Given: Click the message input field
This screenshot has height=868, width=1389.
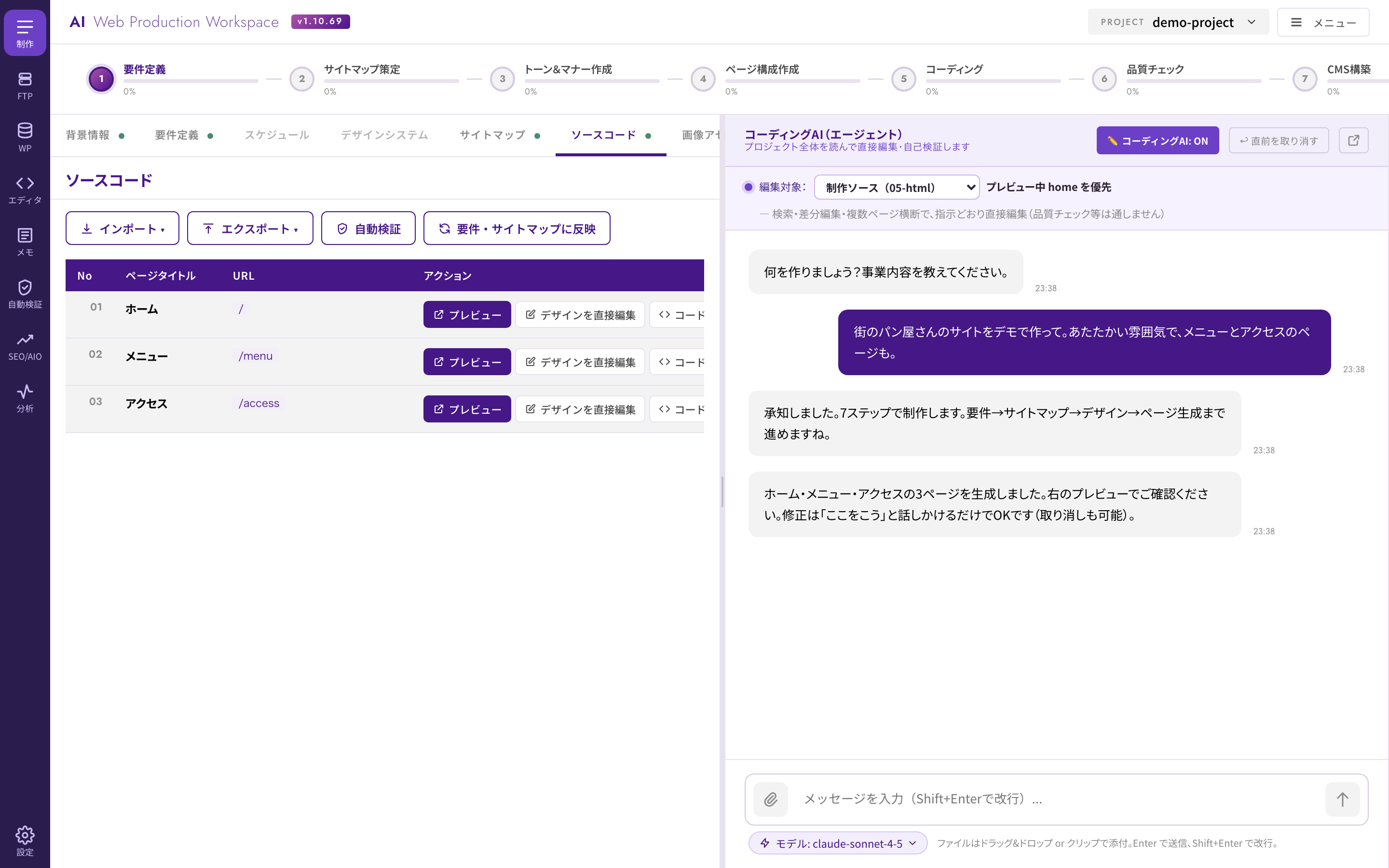Looking at the screenshot, I should coord(1056,799).
